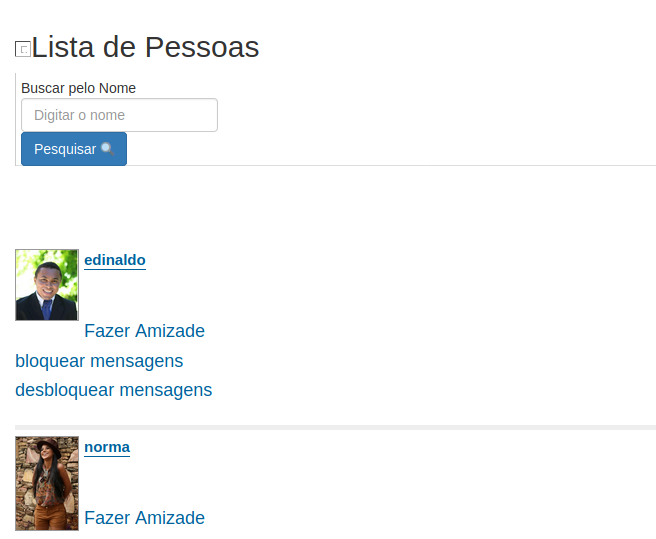The image size is (656, 539).
Task: Click the word 'Amizade' under edinaldo
Action: pyautogui.click(x=170, y=331)
